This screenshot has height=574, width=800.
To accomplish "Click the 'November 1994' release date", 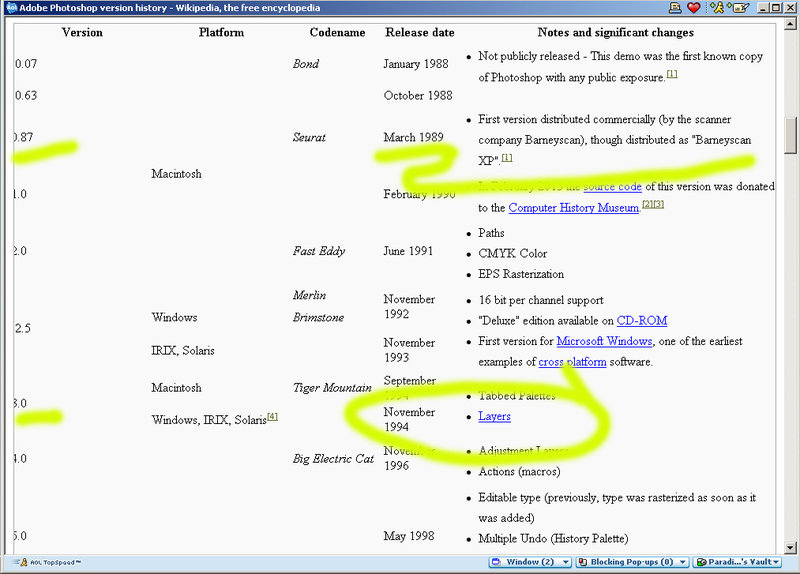I will point(409,419).
